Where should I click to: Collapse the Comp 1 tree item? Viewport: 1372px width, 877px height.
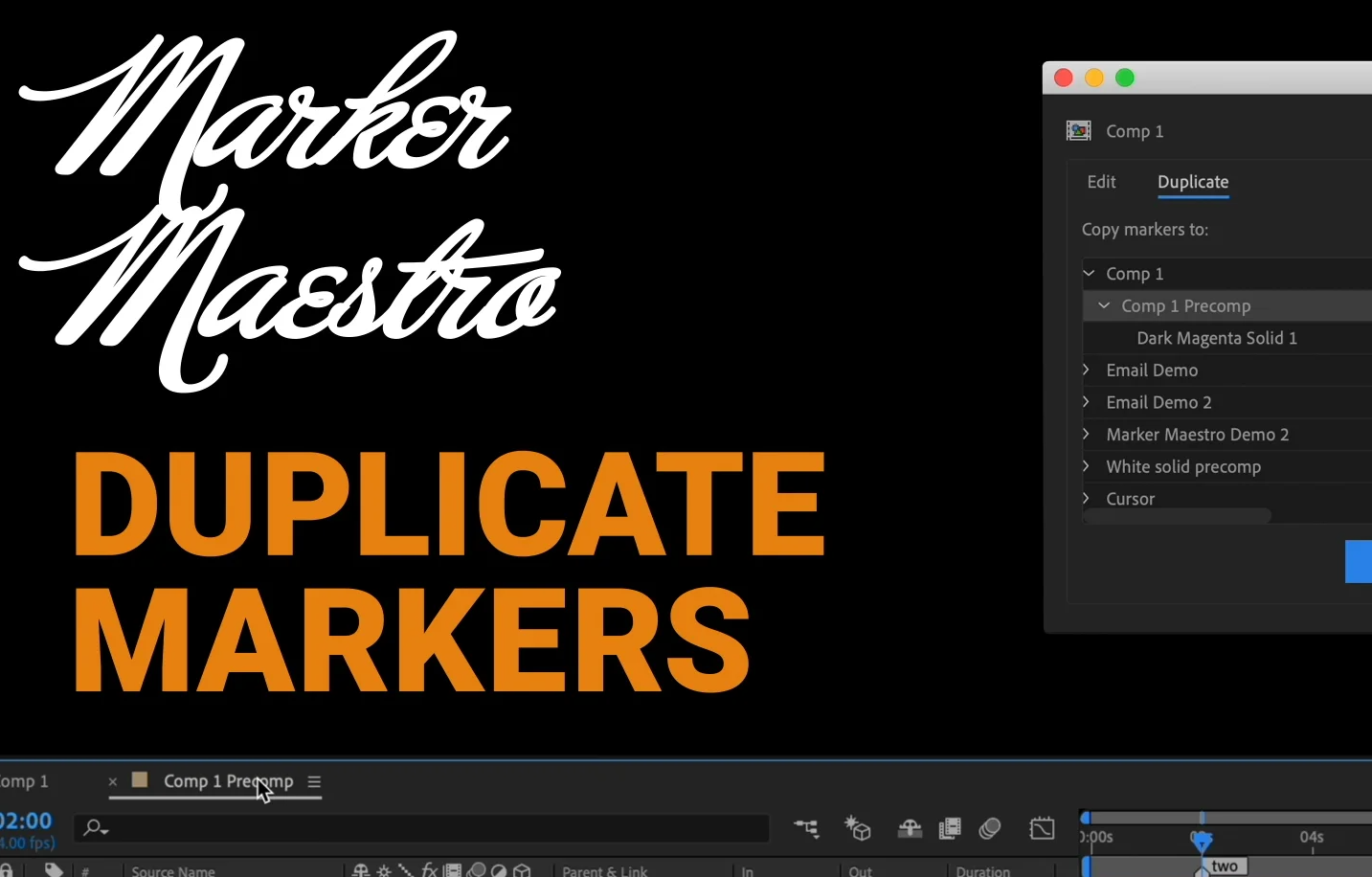1089,274
